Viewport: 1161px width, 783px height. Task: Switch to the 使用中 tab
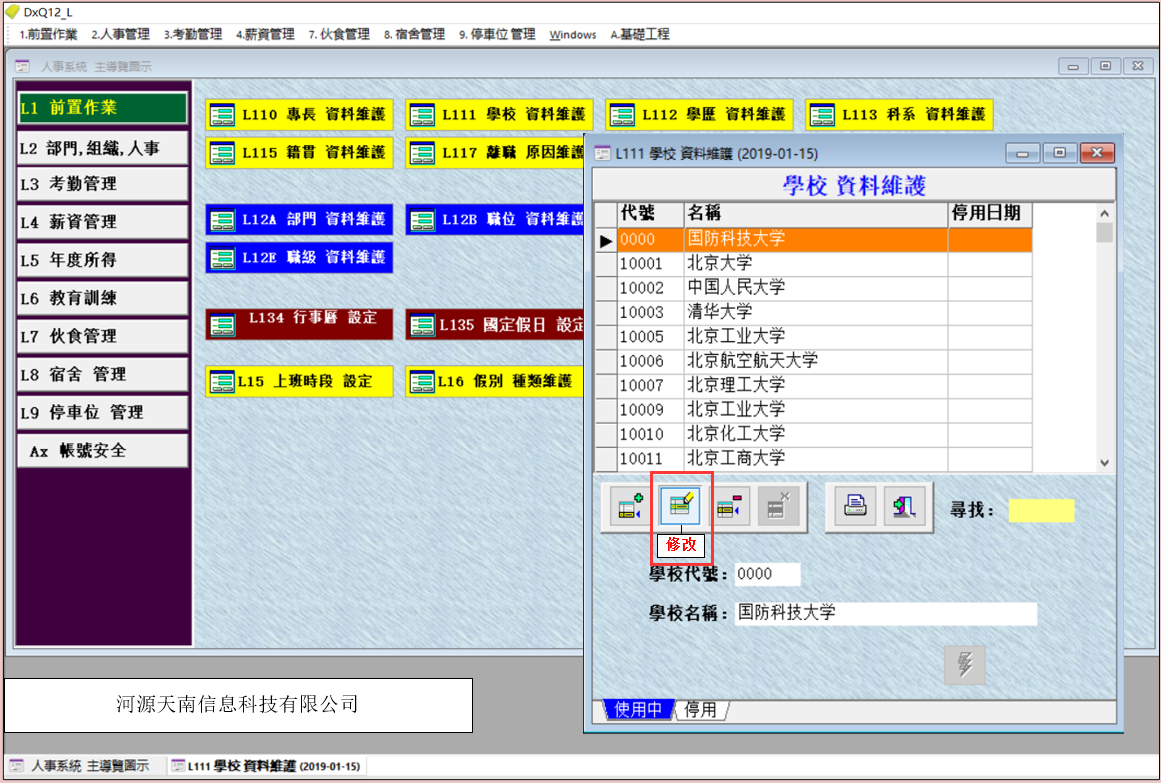(x=638, y=710)
